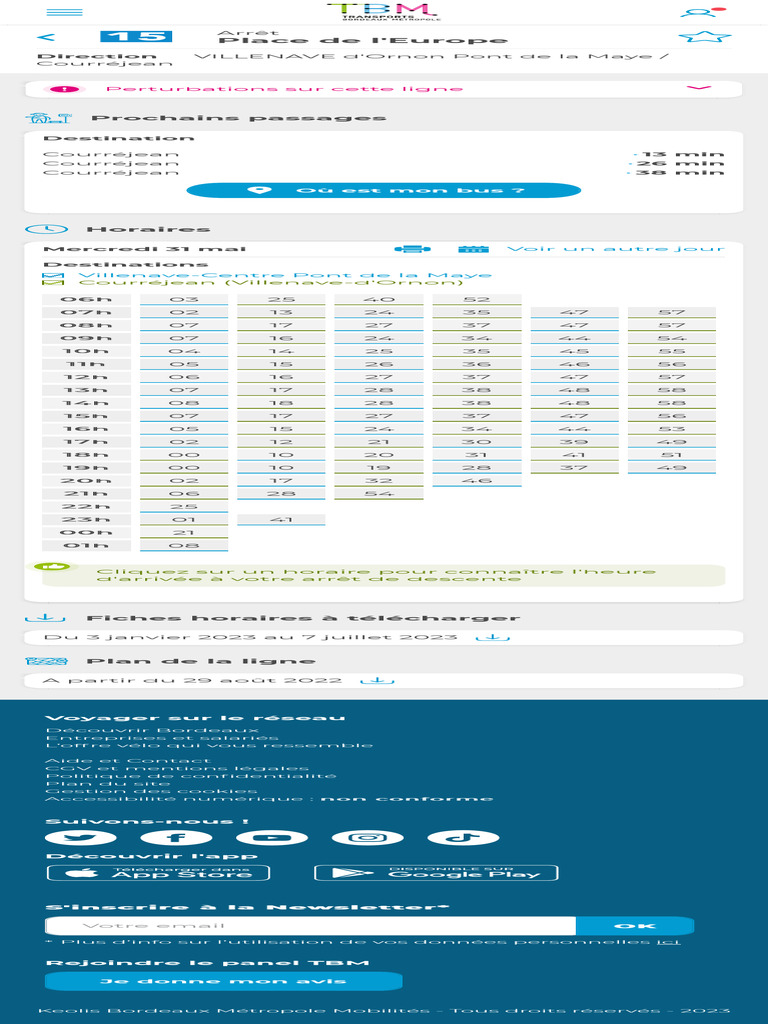This screenshot has width=768, height=1024.
Task: Download the timetable sheet January to July 2023
Action: [492, 637]
